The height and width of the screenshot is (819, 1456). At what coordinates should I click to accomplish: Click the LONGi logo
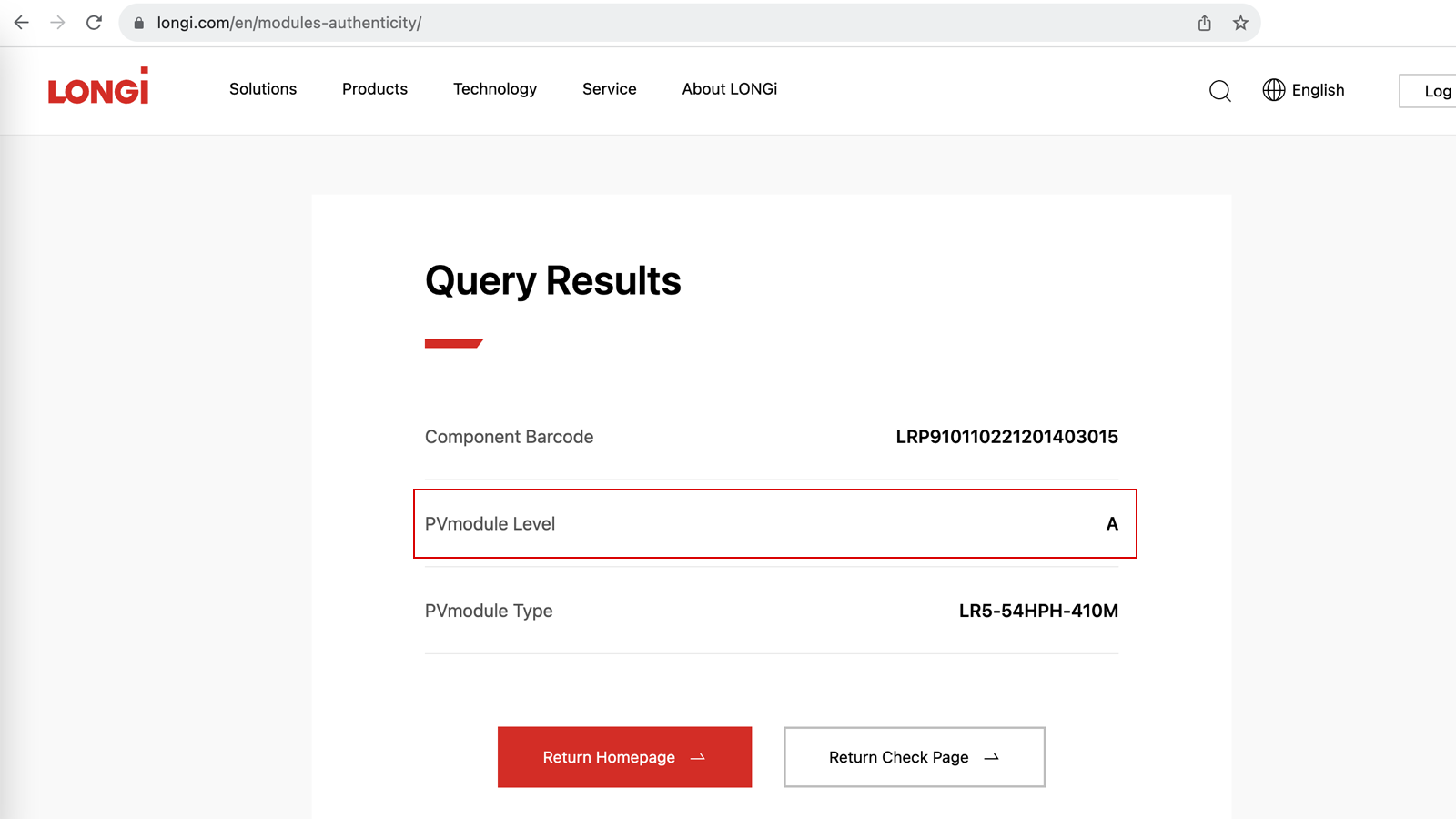coord(98,86)
